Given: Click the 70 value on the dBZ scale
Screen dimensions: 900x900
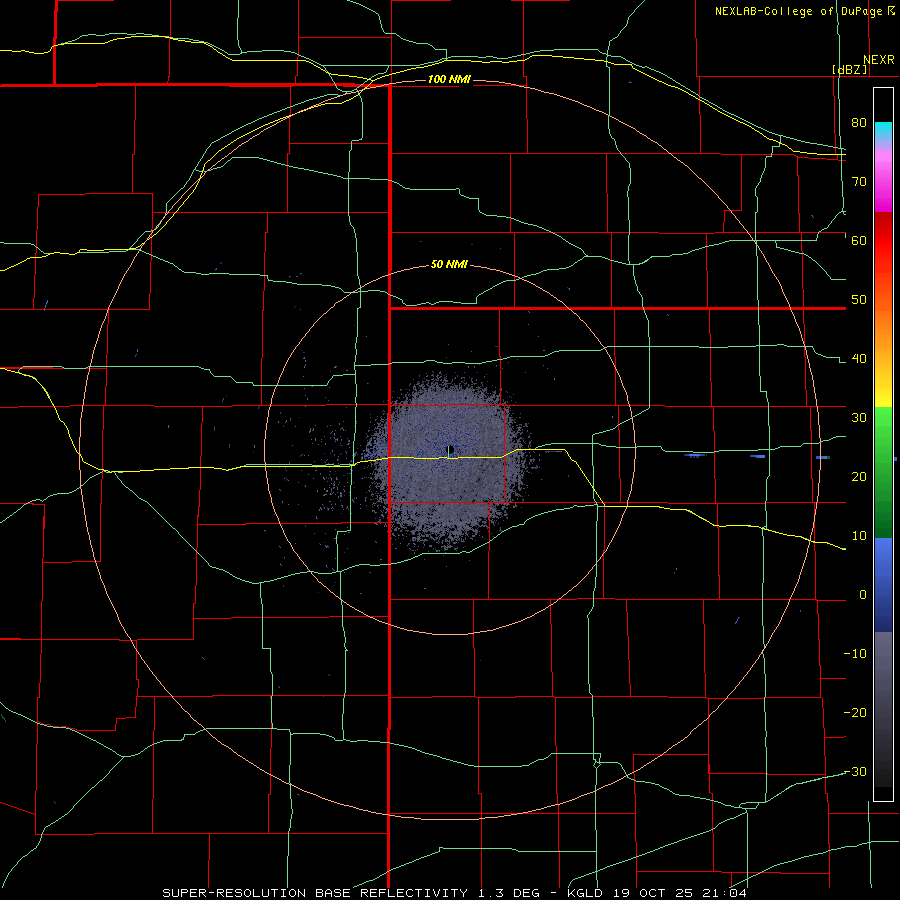Looking at the screenshot, I should (x=859, y=181).
